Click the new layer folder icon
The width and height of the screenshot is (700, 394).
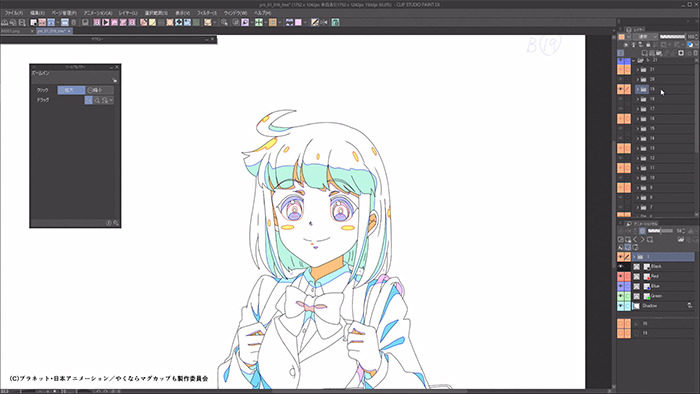[x=659, y=53]
